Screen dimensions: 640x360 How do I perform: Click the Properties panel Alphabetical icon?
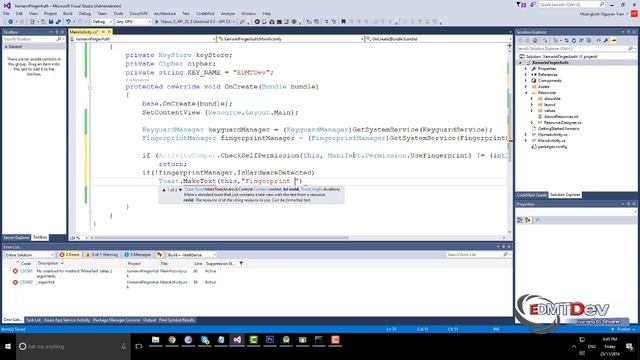(528, 220)
